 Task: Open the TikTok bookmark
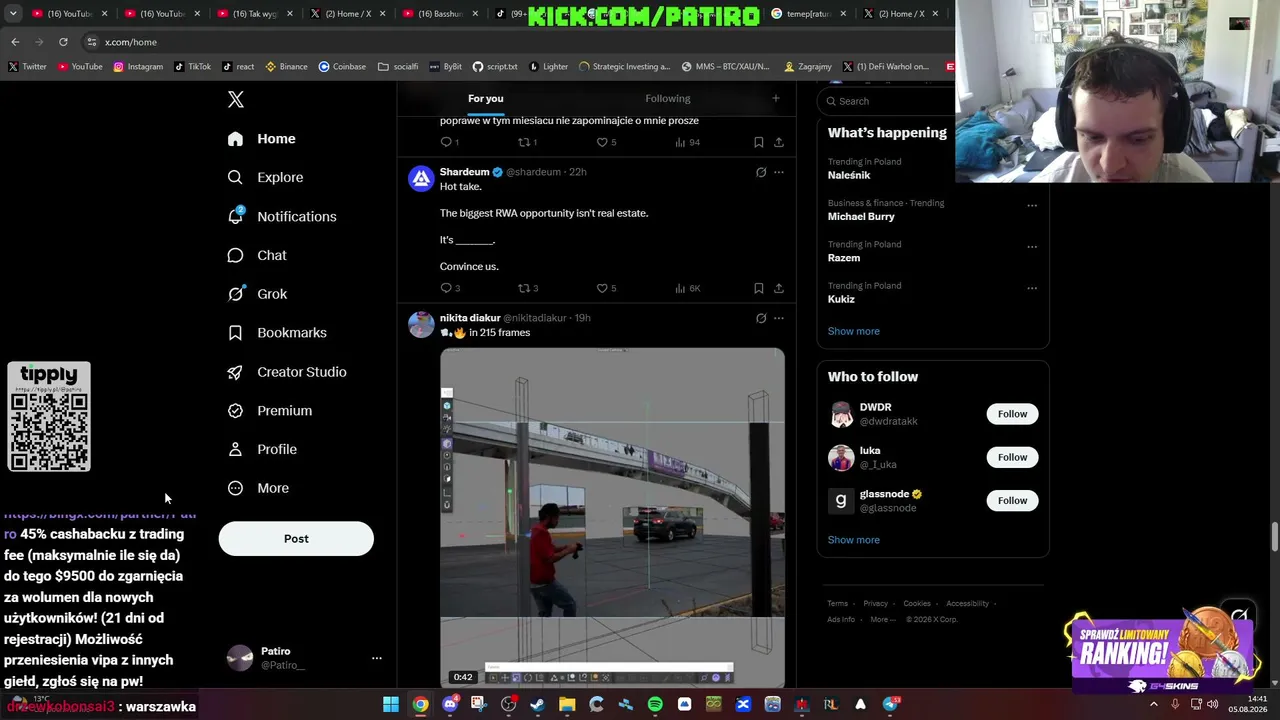(192, 67)
